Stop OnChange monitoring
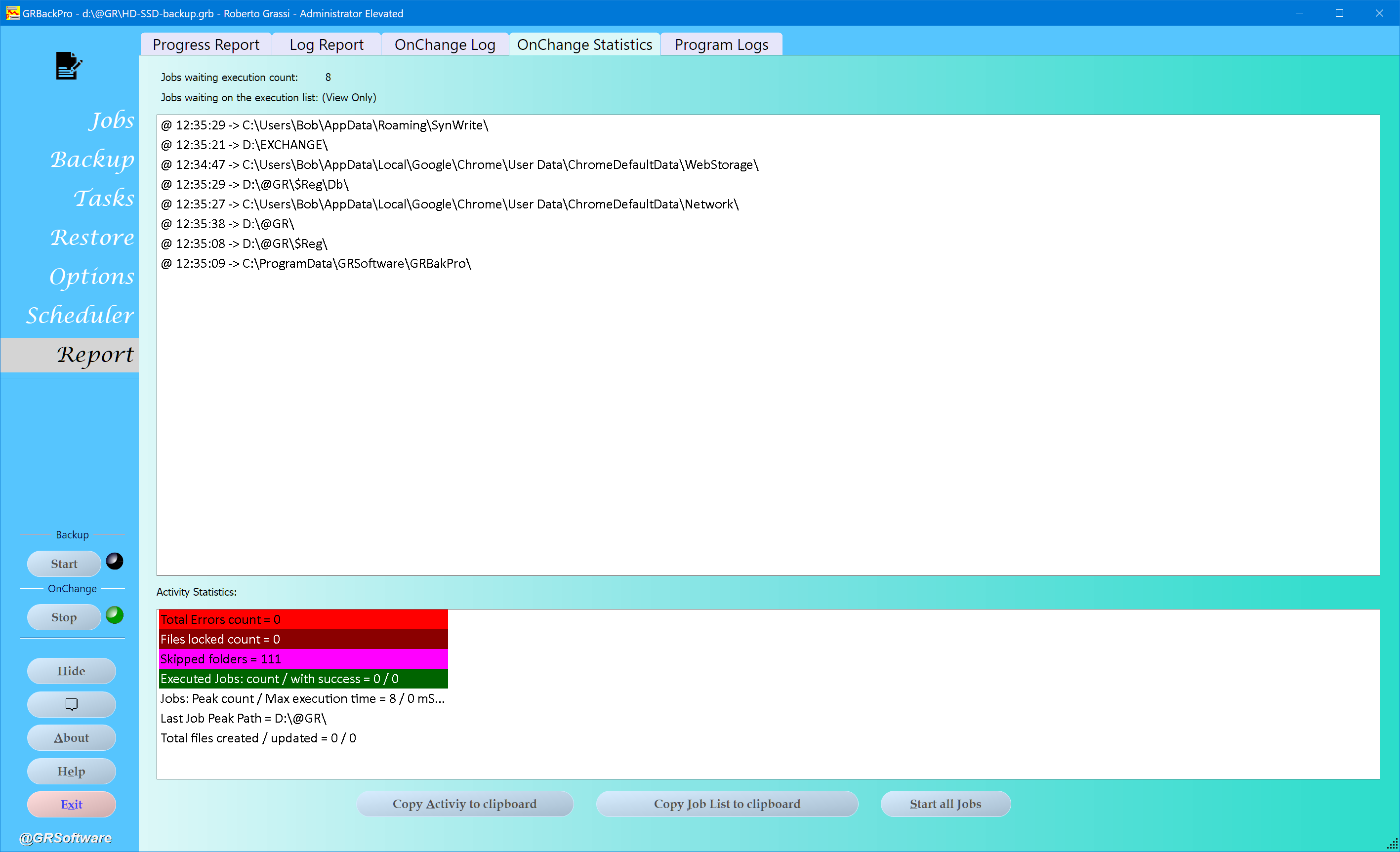 pos(64,617)
